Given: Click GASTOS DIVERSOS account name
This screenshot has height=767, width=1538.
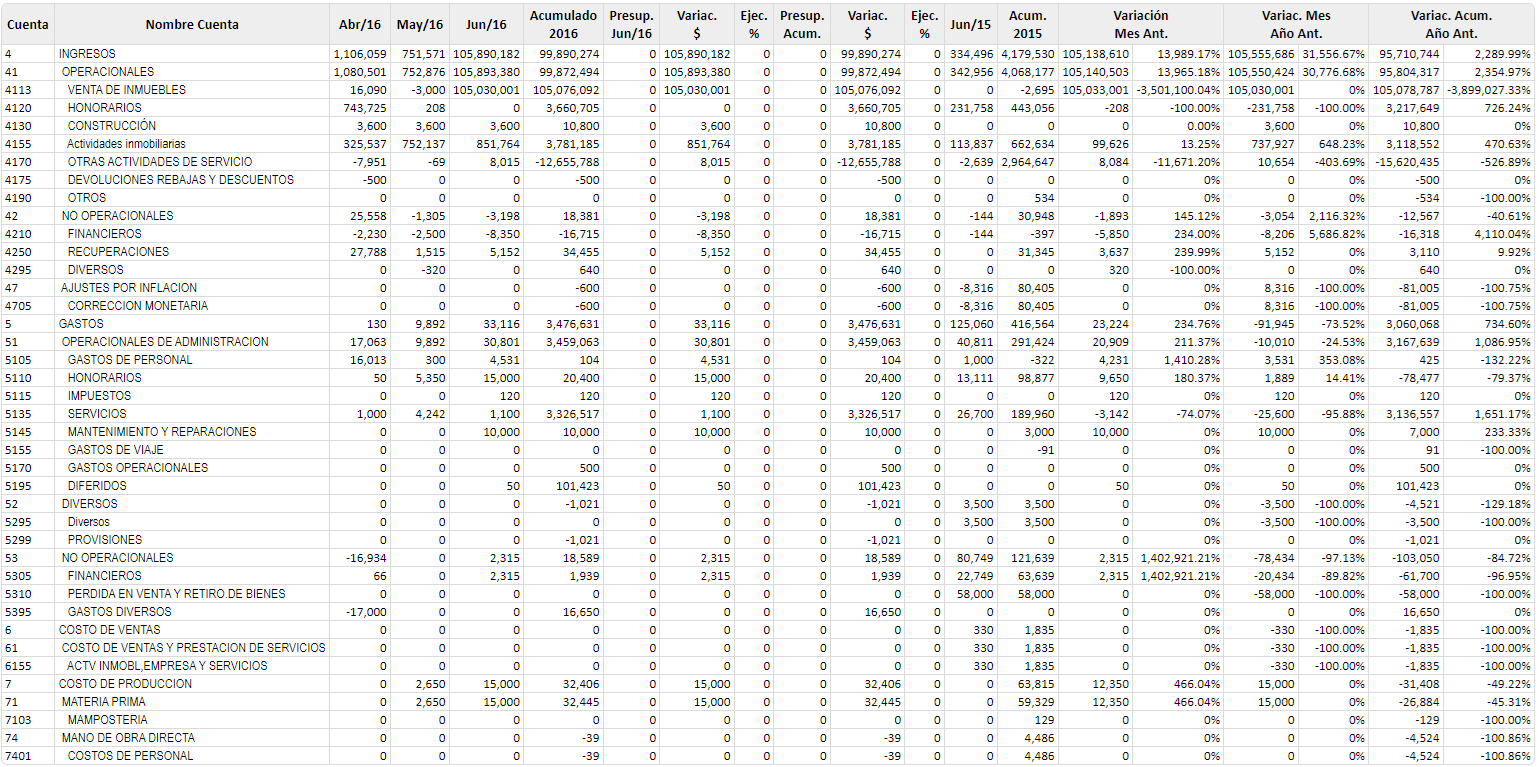Looking at the screenshot, I should 119,612.
